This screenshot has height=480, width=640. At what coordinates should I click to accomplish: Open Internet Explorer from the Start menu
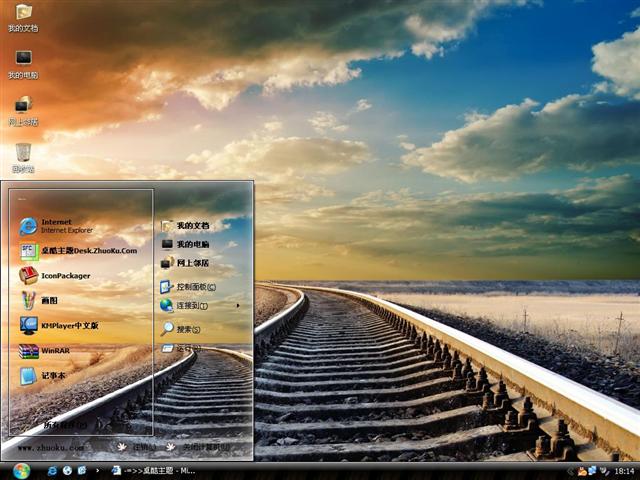click(55, 225)
